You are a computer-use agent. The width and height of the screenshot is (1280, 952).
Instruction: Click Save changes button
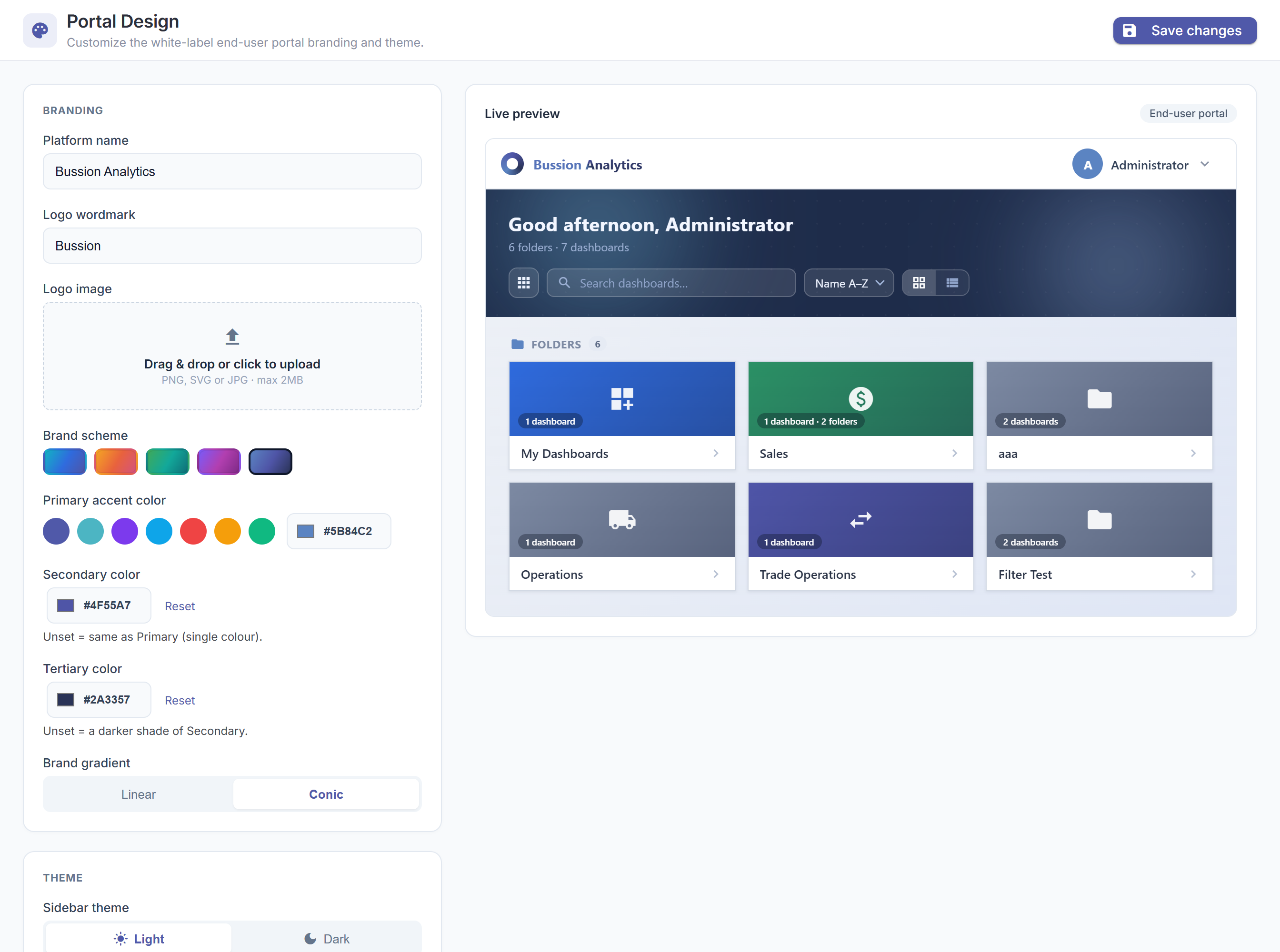tap(1185, 30)
